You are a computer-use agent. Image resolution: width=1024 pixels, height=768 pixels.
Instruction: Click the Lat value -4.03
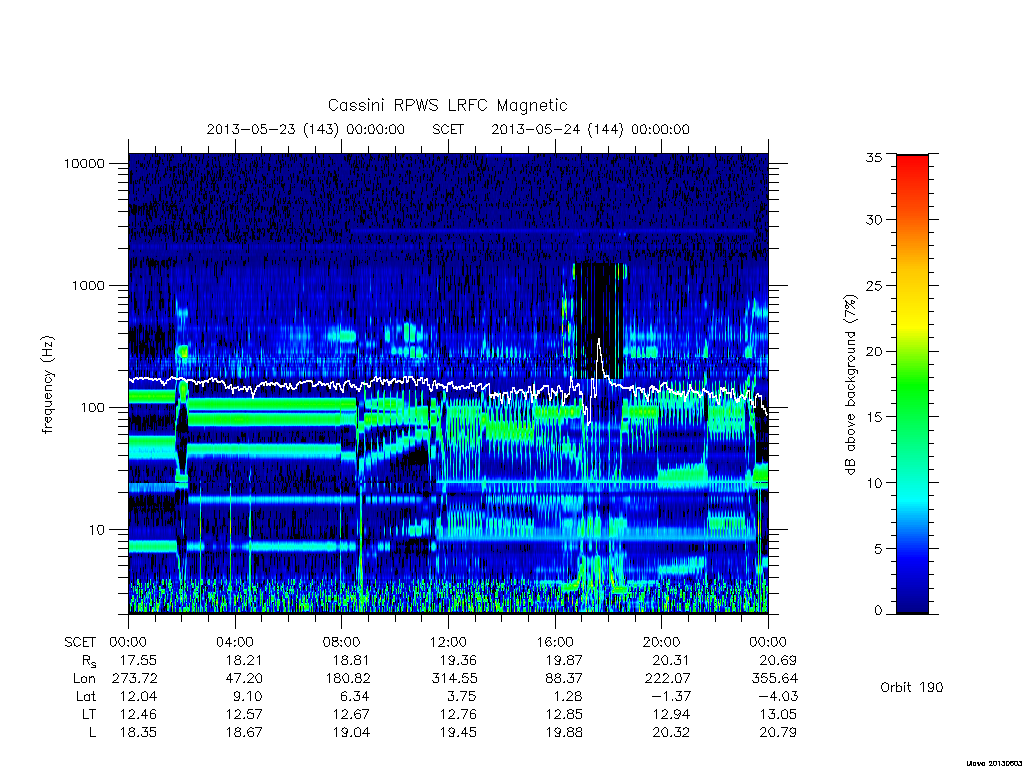778,697
